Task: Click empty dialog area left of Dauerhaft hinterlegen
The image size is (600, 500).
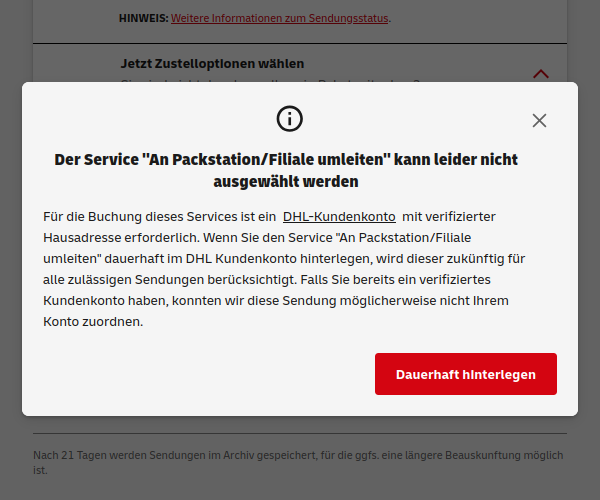Action: point(200,375)
